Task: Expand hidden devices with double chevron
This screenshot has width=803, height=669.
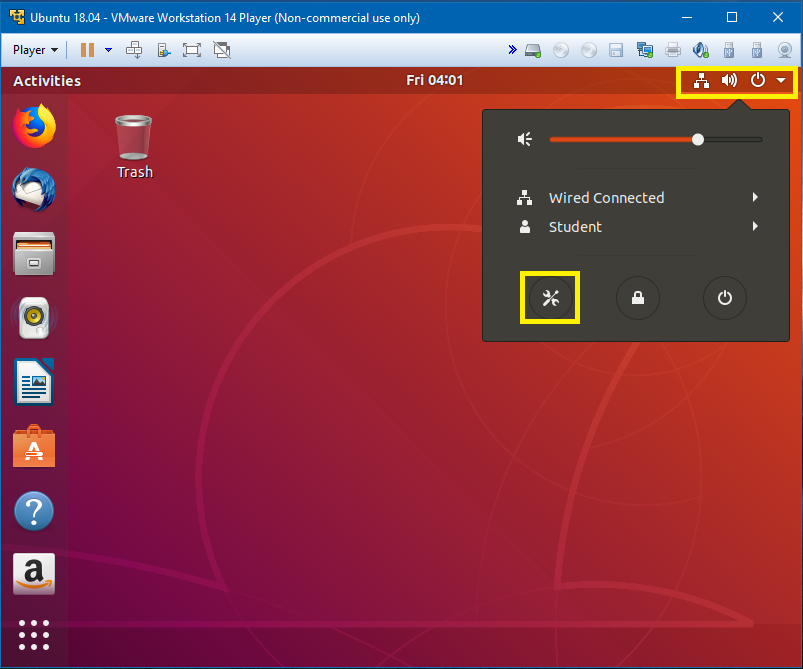Action: pyautogui.click(x=512, y=50)
